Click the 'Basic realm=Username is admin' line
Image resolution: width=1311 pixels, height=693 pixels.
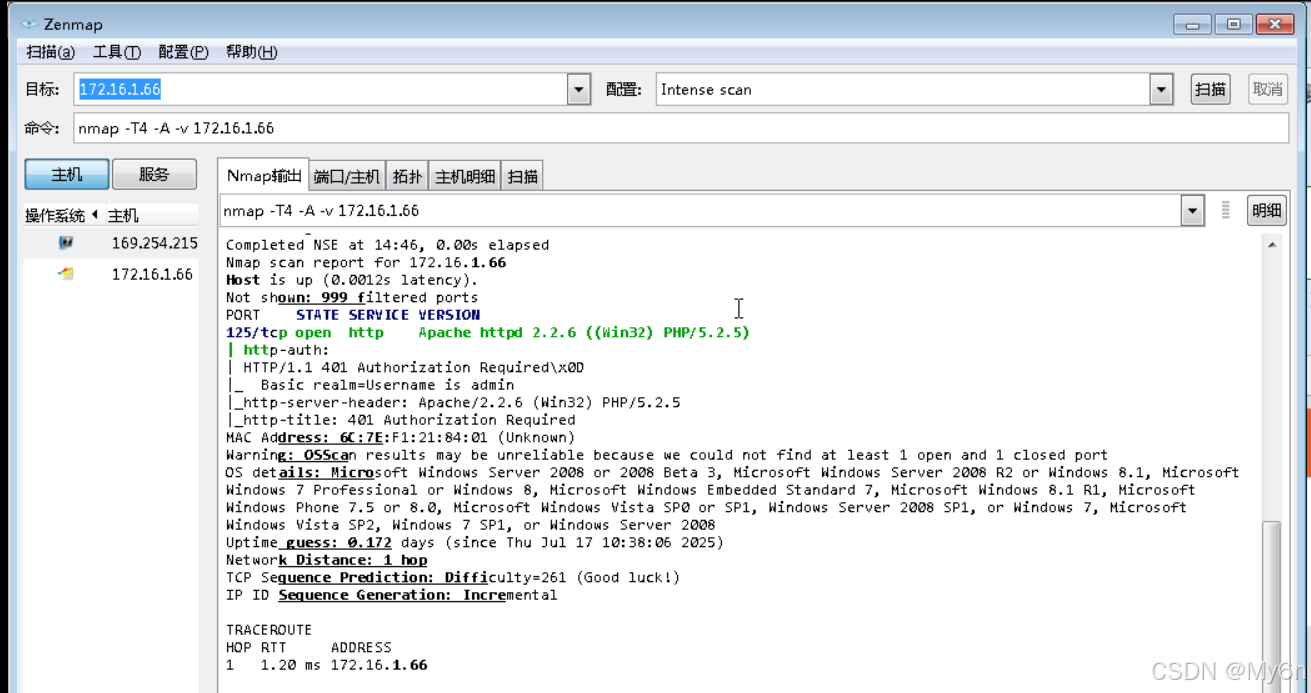[370, 384]
